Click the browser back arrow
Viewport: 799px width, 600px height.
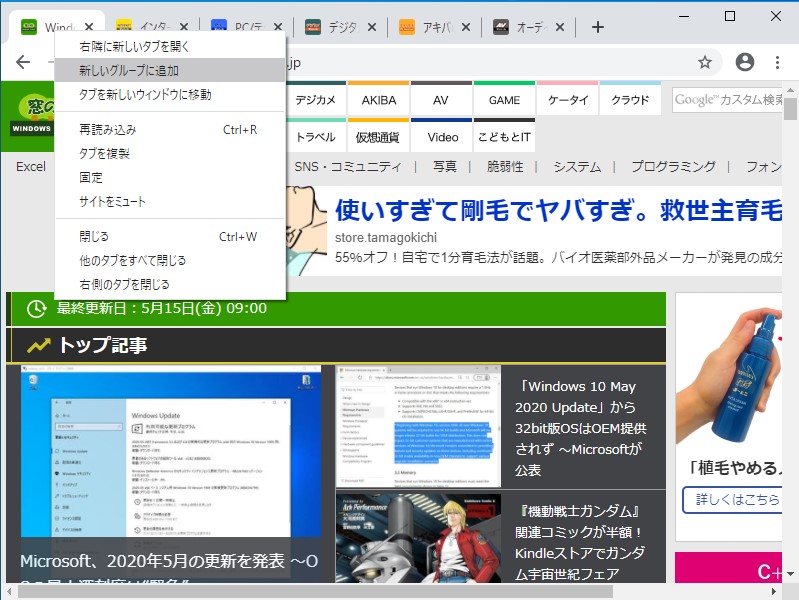point(23,62)
